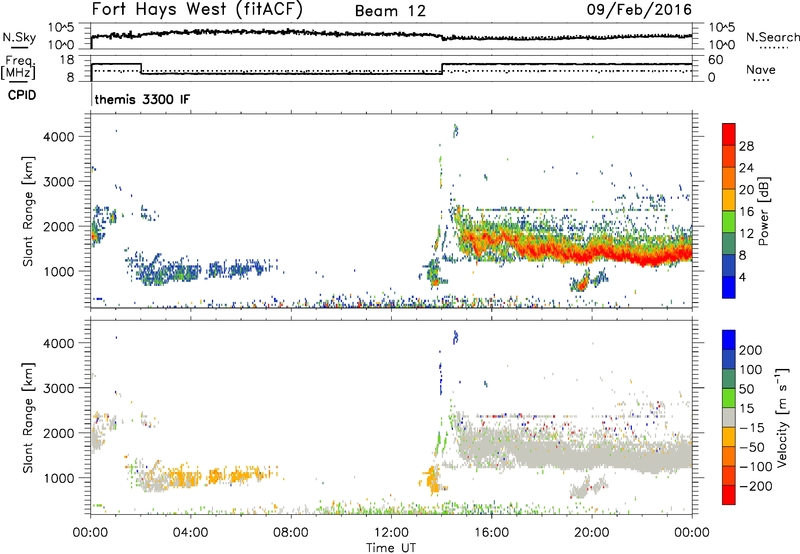
Task: Select the '1000' slant range tick in velocity panel
Action: (59, 478)
